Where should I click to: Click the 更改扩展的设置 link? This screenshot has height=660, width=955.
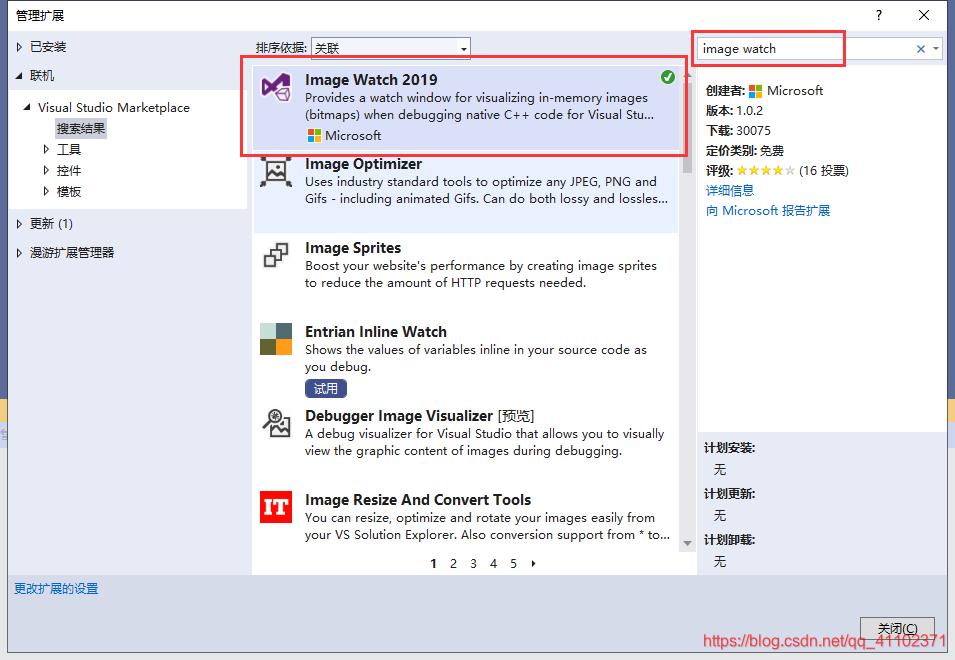point(57,588)
